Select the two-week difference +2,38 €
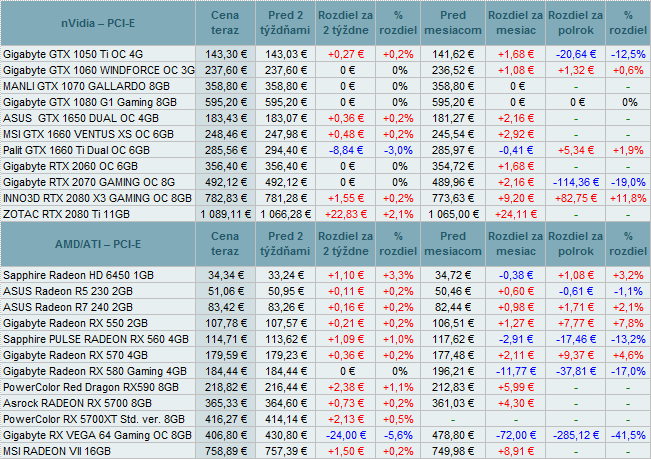Viewport: 651px width, 459px height. [x=346, y=388]
